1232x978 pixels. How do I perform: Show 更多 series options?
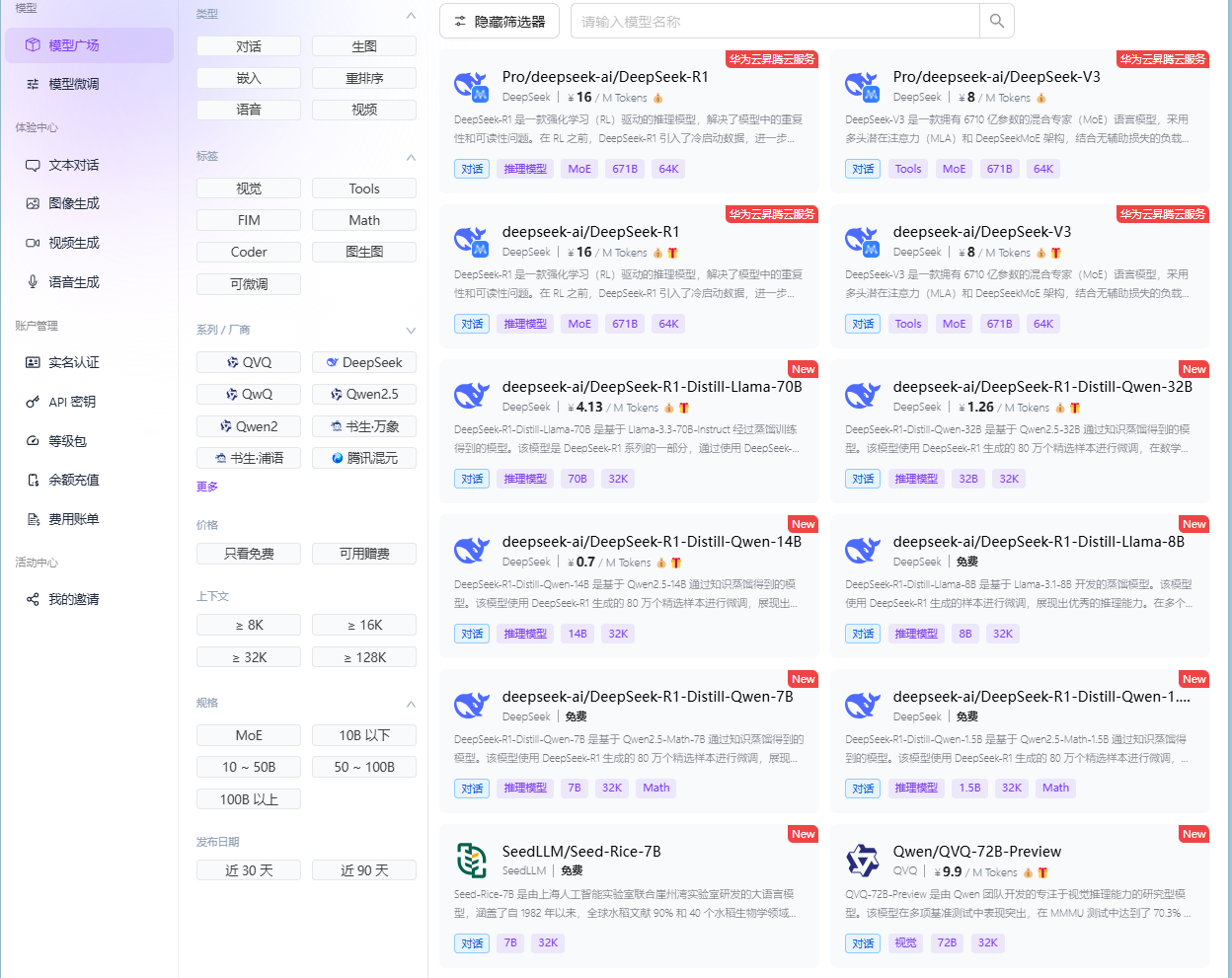click(x=207, y=487)
